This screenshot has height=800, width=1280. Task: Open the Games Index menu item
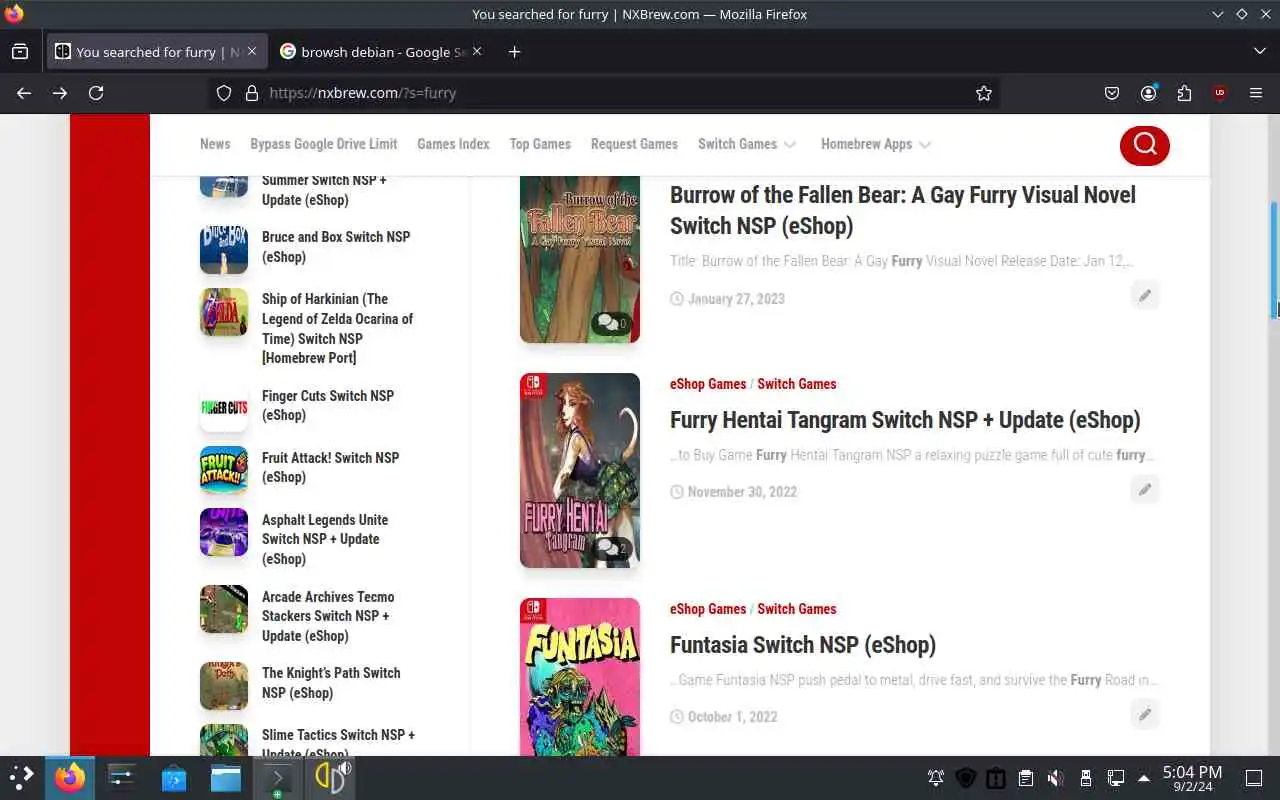[x=453, y=144]
